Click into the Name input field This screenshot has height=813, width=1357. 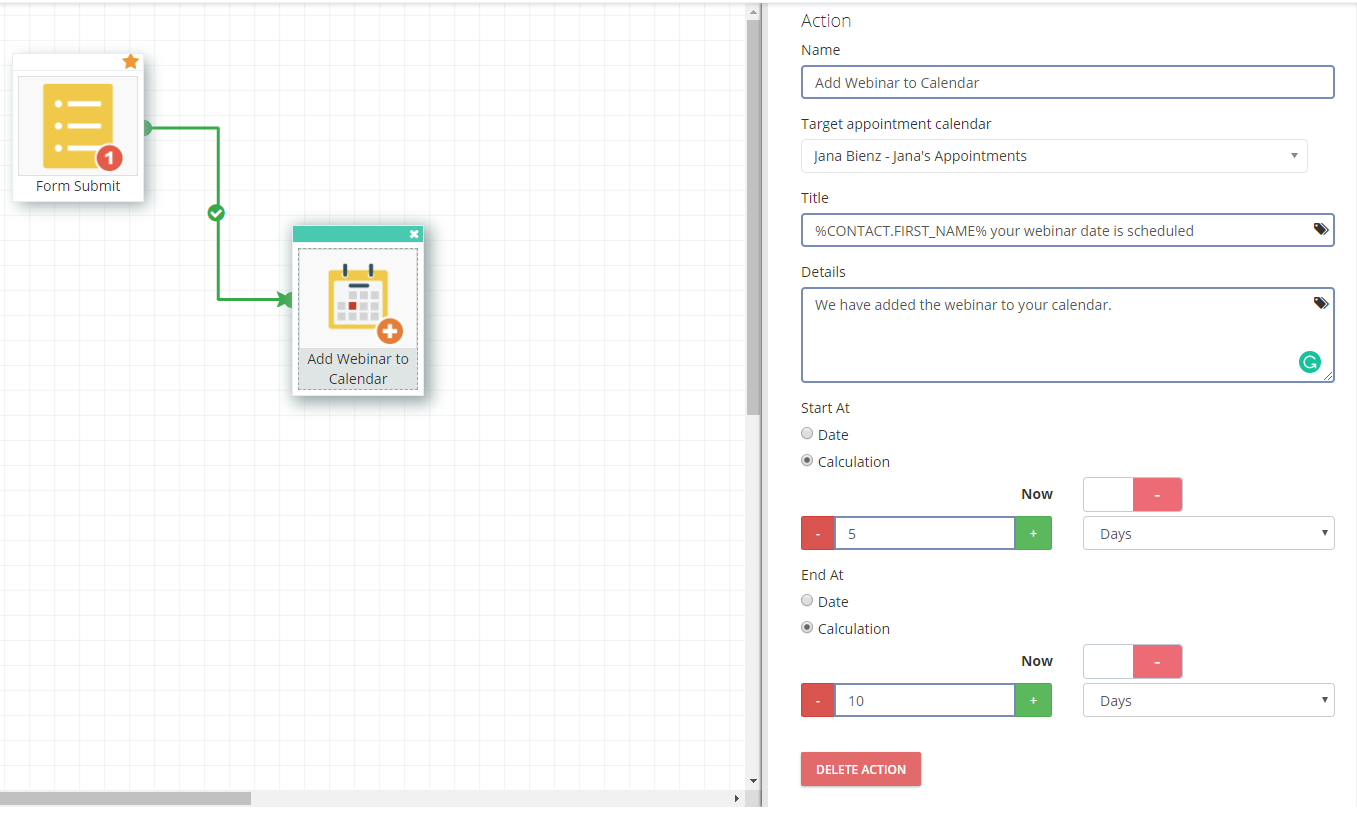[1067, 83]
